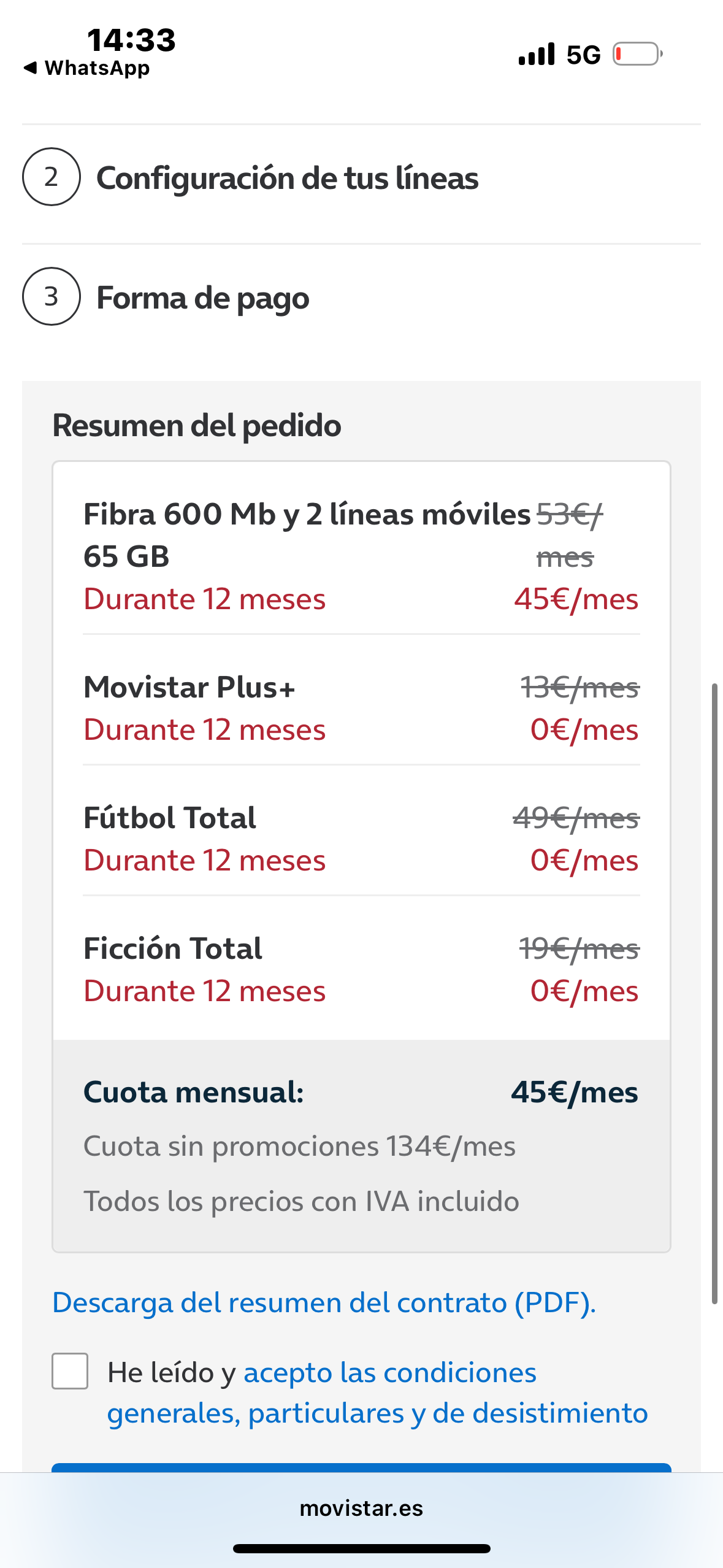Open general and withdrawal conditions link
The image size is (723, 1568).
[377, 1393]
